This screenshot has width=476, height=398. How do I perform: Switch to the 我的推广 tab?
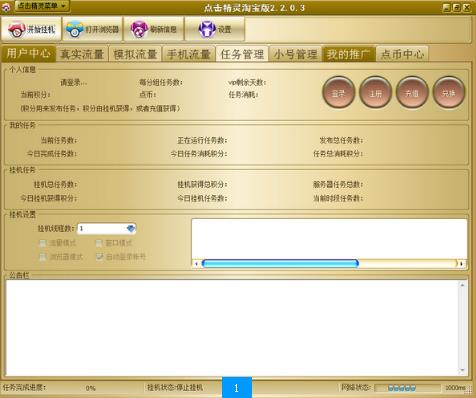pyautogui.click(x=348, y=54)
